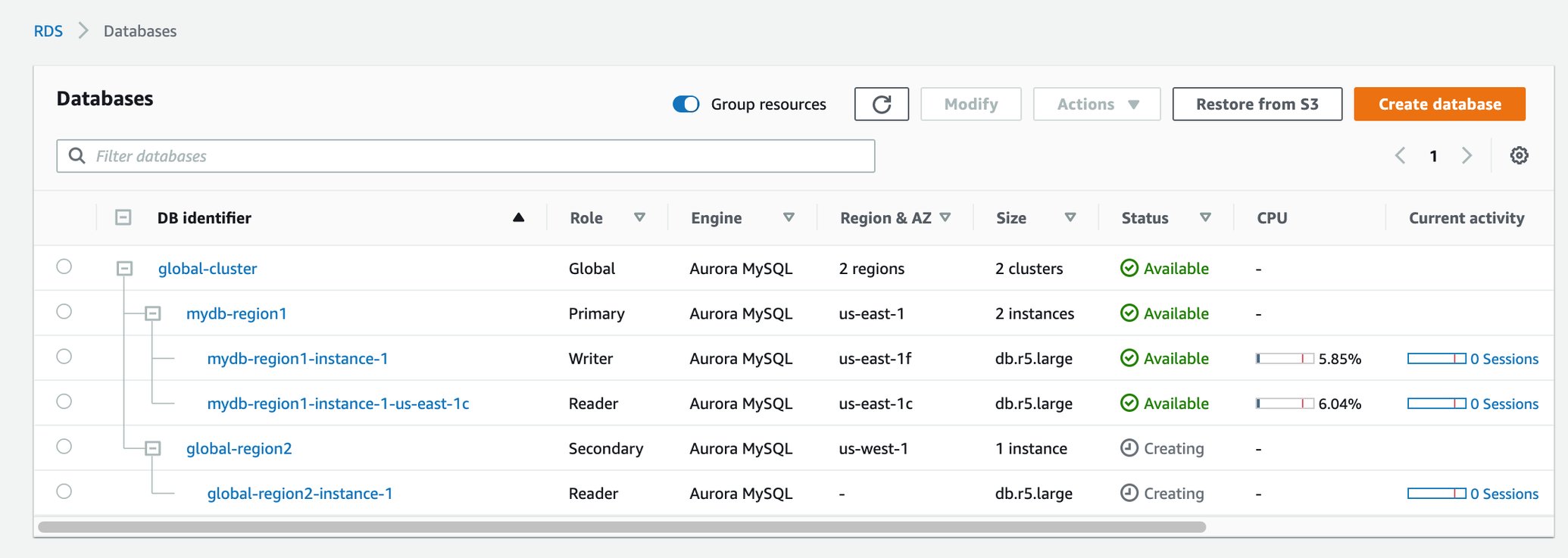Select radio for mydb-region1-instance-1-us-east-1c

coord(64,401)
